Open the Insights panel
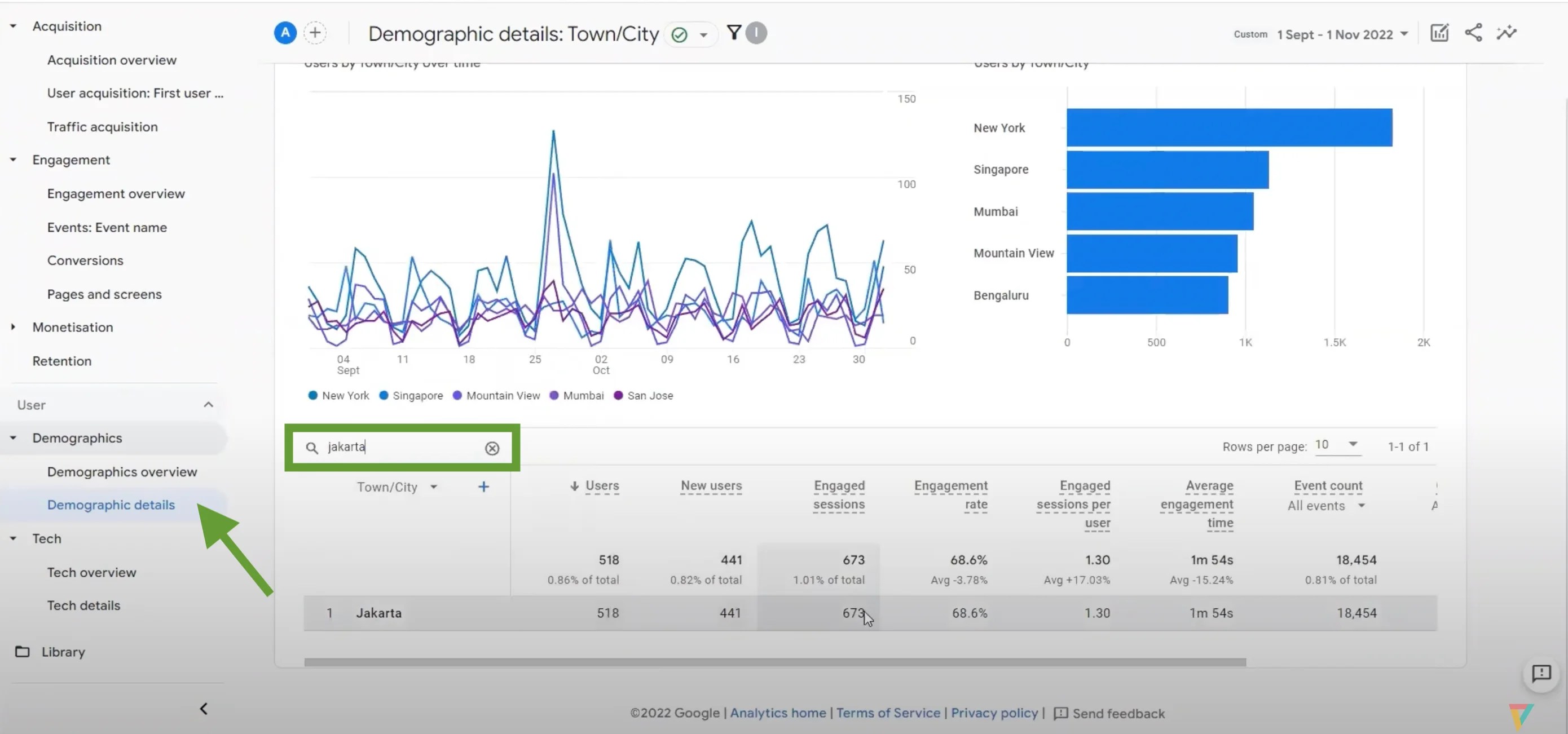This screenshot has width=1568, height=734. 1506,33
